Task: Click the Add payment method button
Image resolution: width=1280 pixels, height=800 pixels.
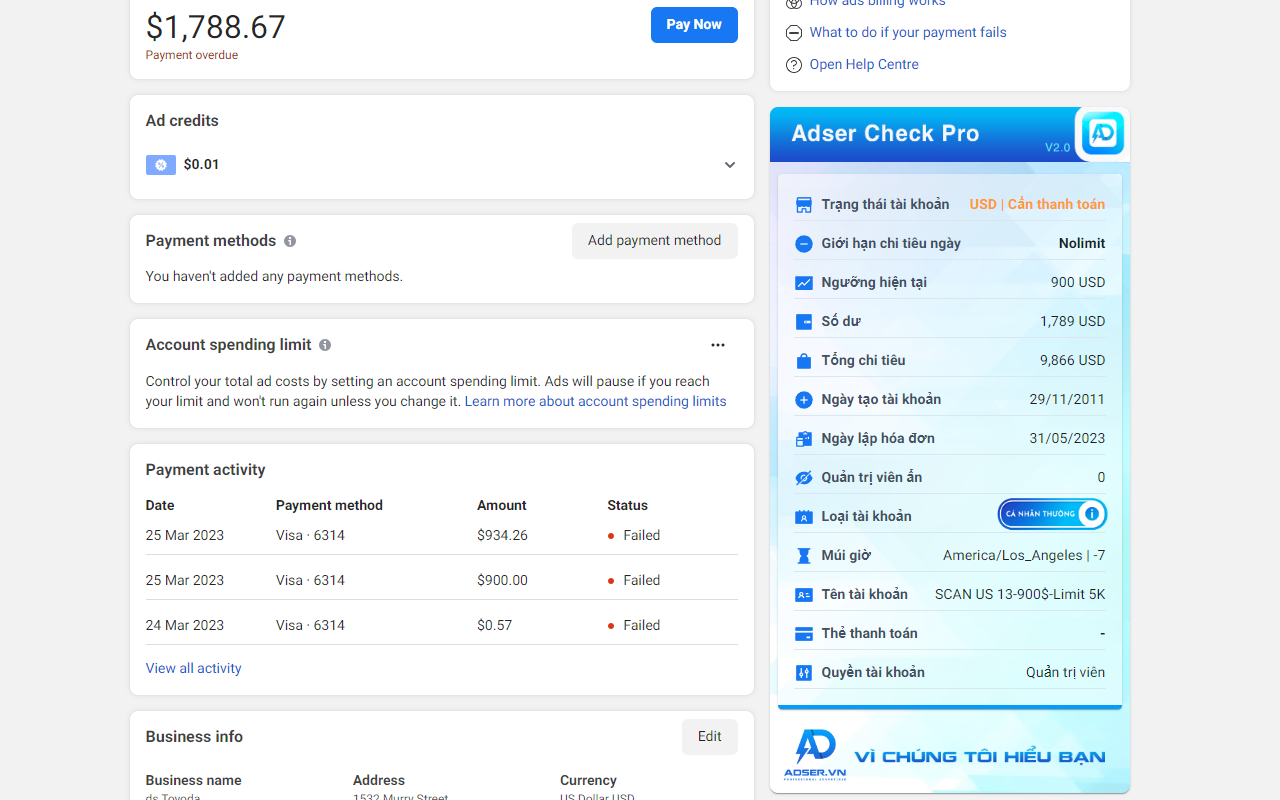Action: (x=654, y=240)
